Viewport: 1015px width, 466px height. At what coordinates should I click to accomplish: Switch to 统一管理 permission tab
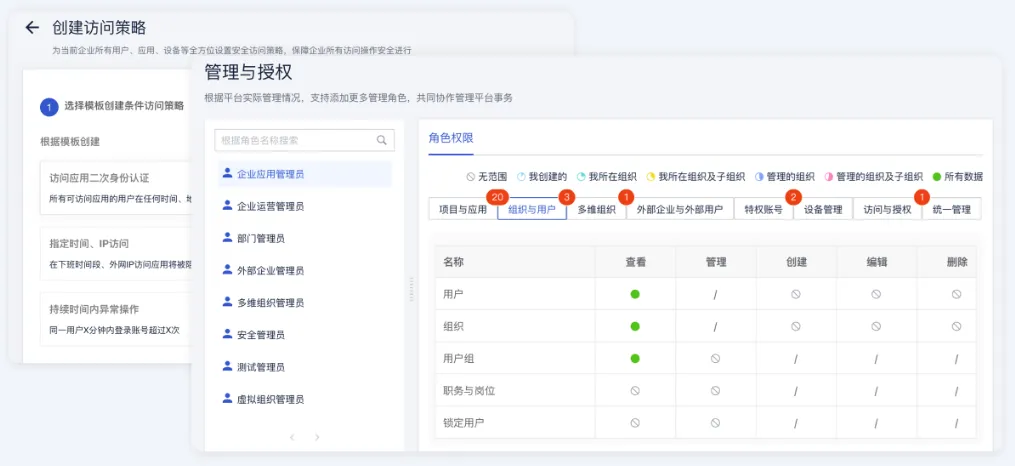(952, 209)
